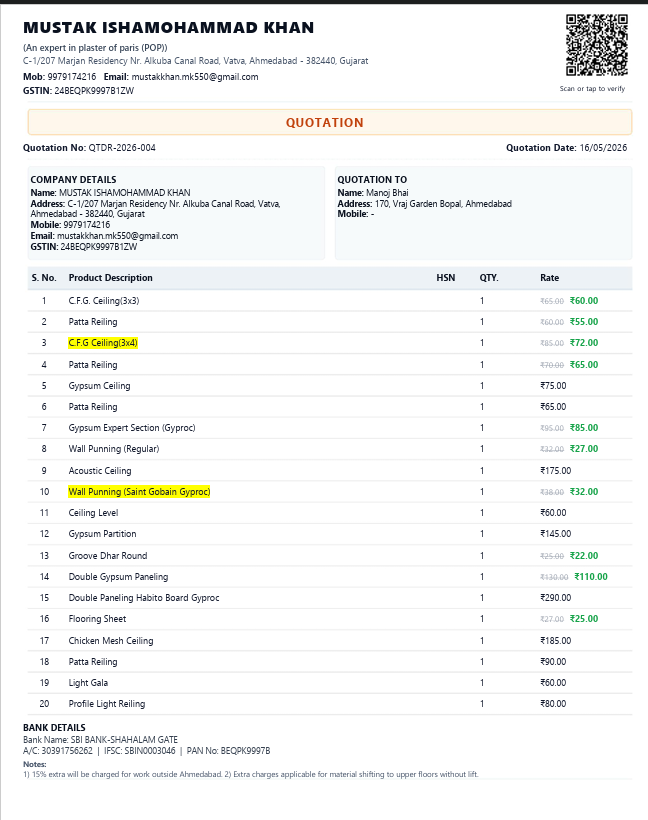Click the Light Gala description
648x820 pixels.
click(88, 683)
